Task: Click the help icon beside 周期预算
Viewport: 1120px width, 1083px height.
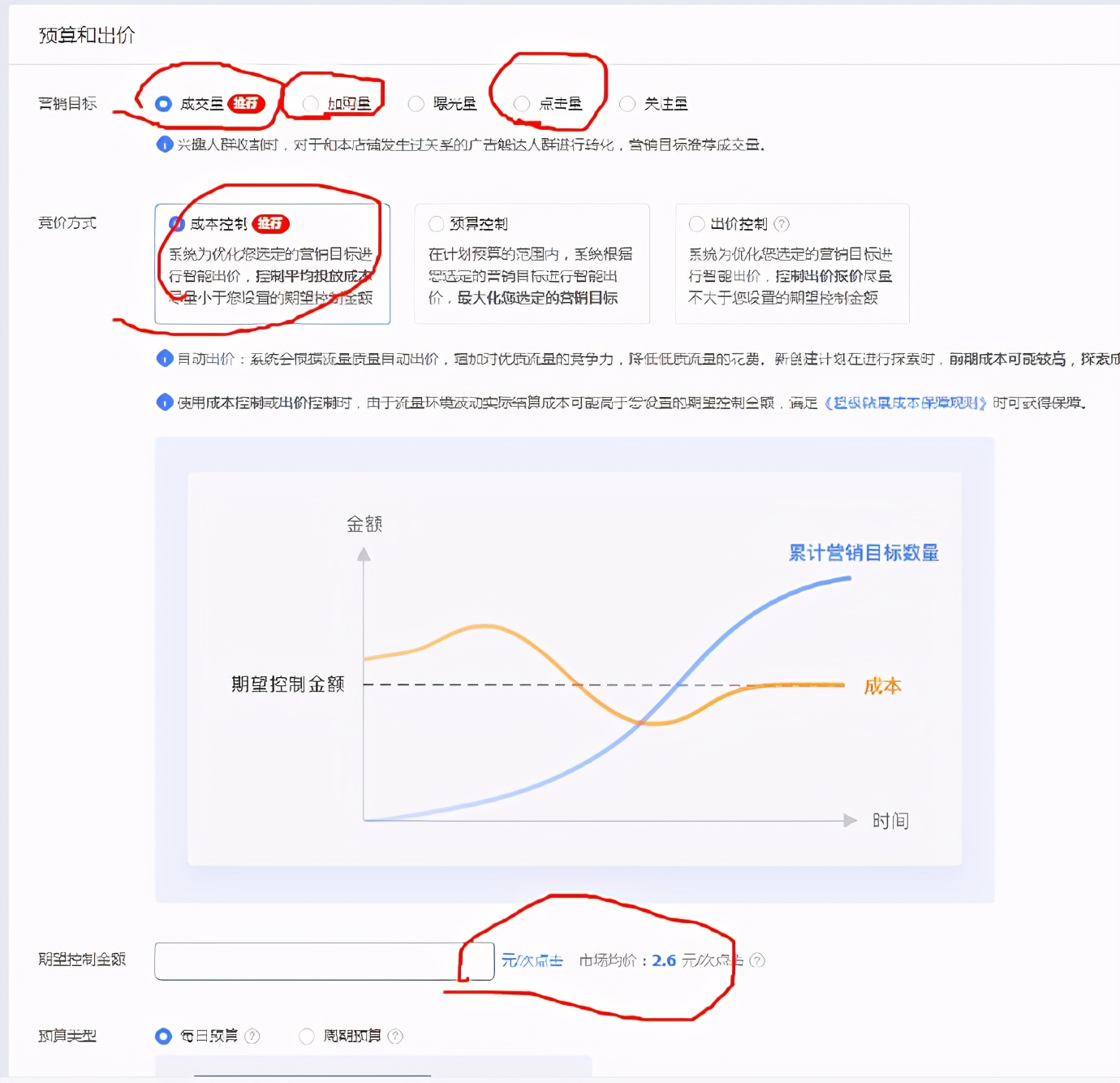Action: [x=395, y=1036]
